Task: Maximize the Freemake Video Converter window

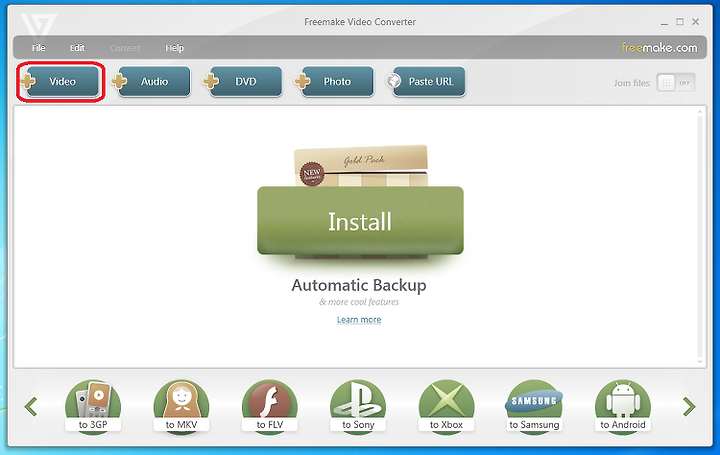Action: pos(680,22)
